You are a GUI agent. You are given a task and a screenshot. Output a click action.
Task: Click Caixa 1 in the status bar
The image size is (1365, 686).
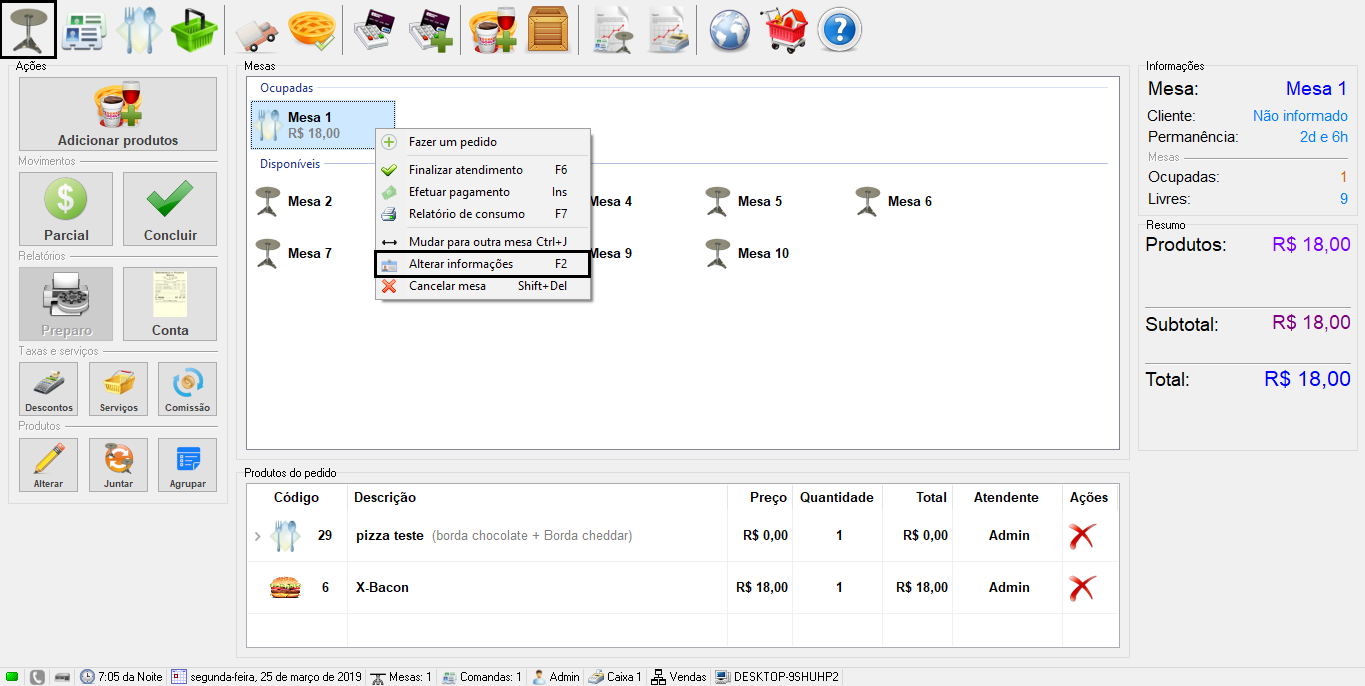(614, 677)
